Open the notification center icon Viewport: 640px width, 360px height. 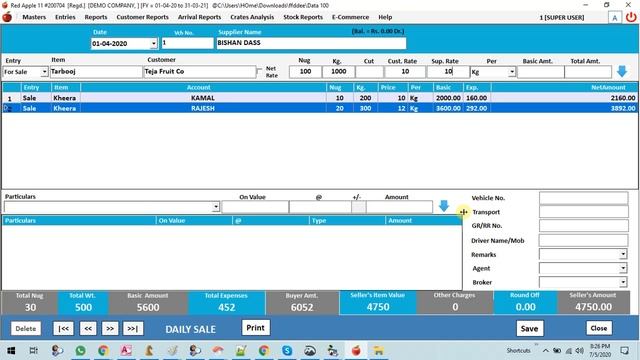[624, 350]
